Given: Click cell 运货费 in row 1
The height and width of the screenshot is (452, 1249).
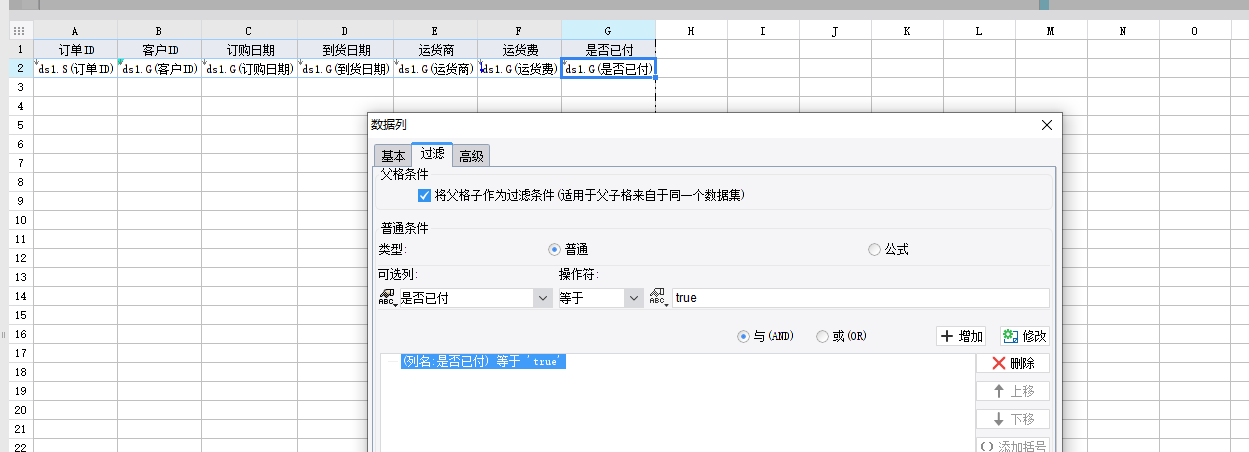Looking at the screenshot, I should pyautogui.click(x=519, y=50).
